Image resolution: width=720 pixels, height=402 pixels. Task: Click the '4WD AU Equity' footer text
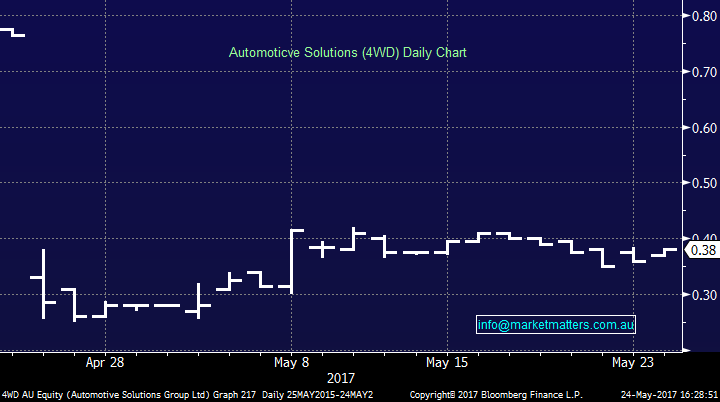tap(33, 395)
